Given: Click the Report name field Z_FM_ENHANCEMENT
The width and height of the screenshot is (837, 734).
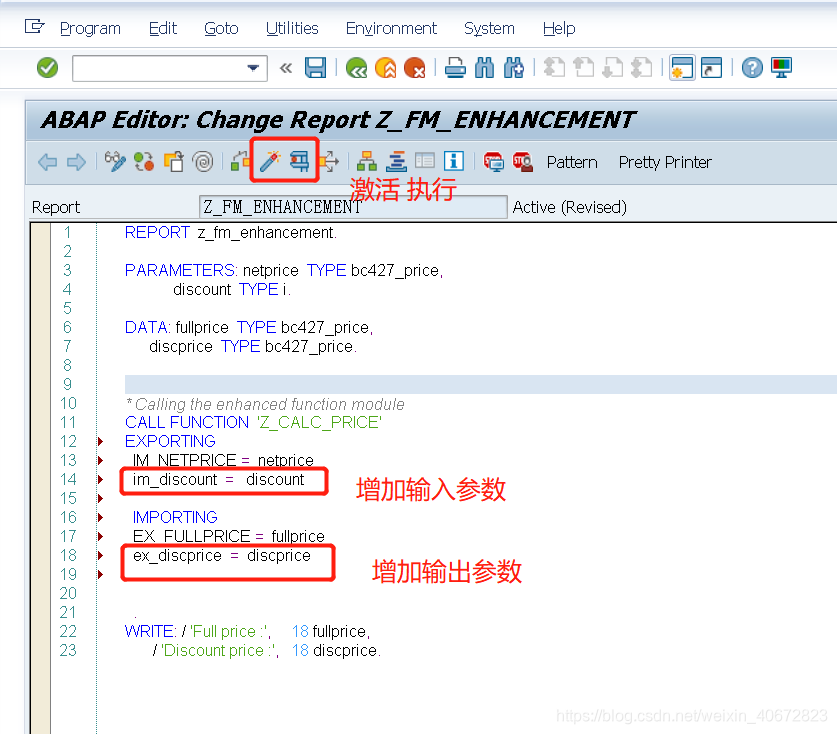Looking at the screenshot, I should (353, 207).
